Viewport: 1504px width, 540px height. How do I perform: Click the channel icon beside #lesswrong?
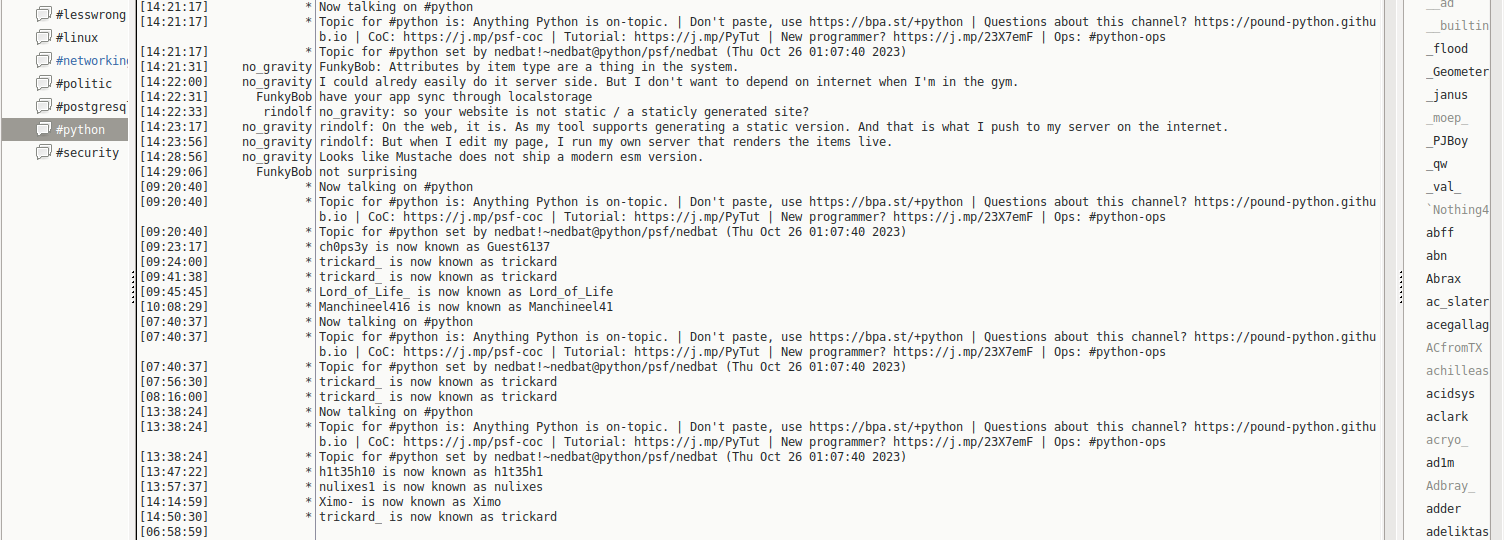click(x=43, y=14)
